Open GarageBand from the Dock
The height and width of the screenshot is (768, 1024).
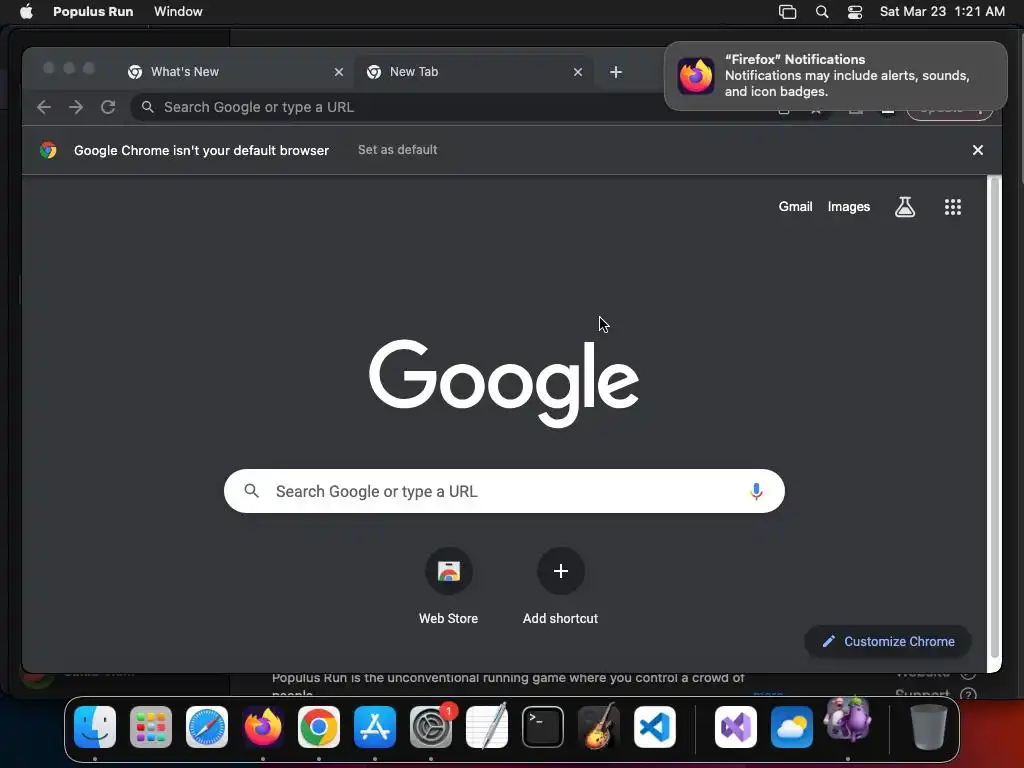tap(599, 727)
